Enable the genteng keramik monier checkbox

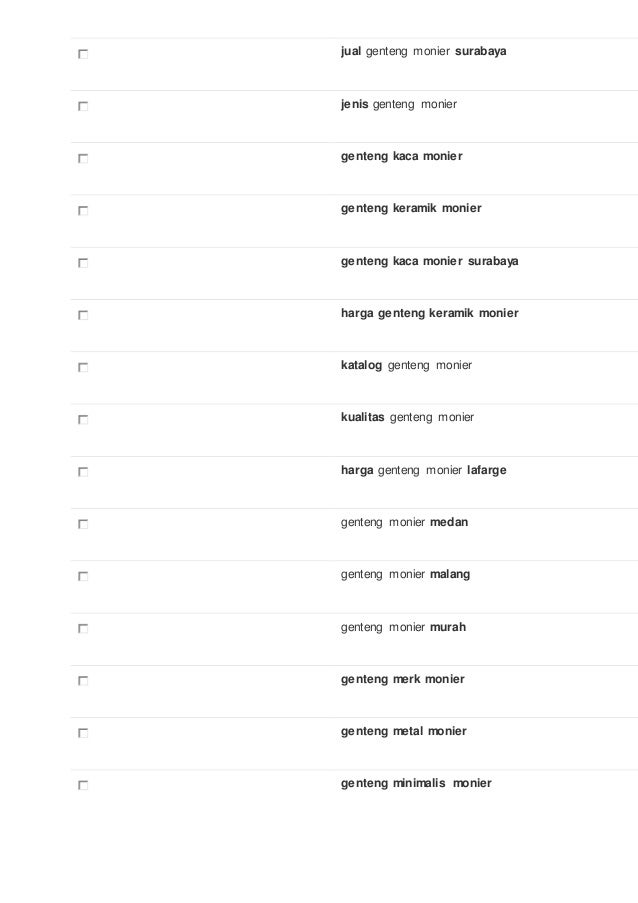[83, 211]
